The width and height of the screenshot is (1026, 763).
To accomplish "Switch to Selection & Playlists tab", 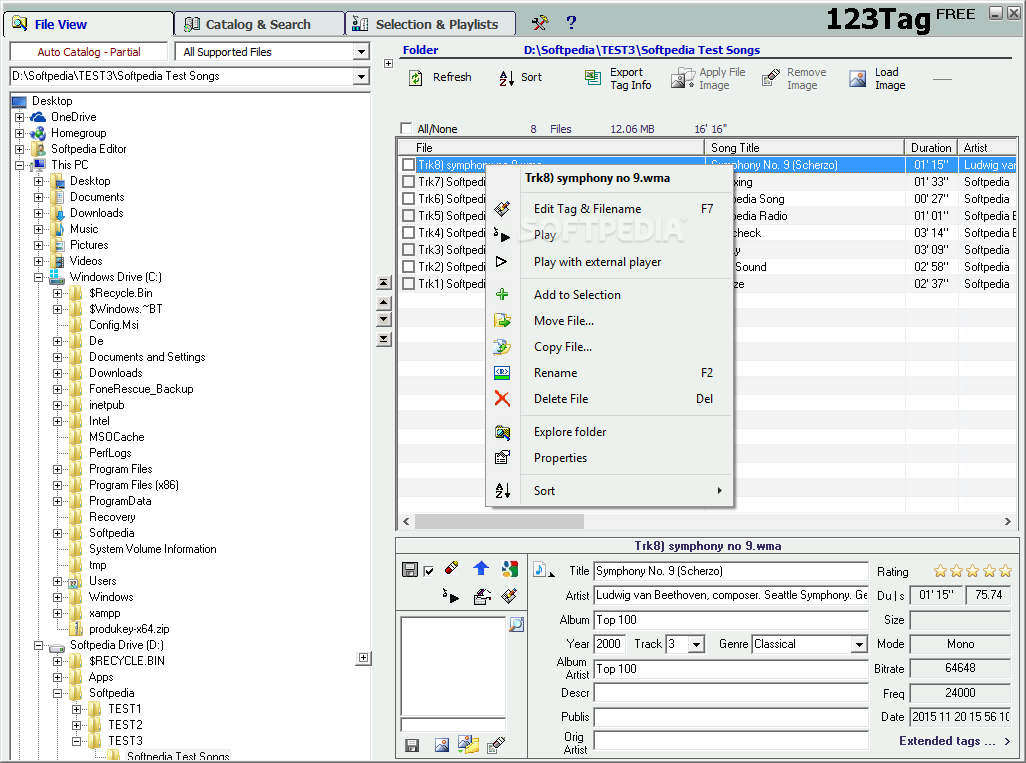I will coord(431,24).
